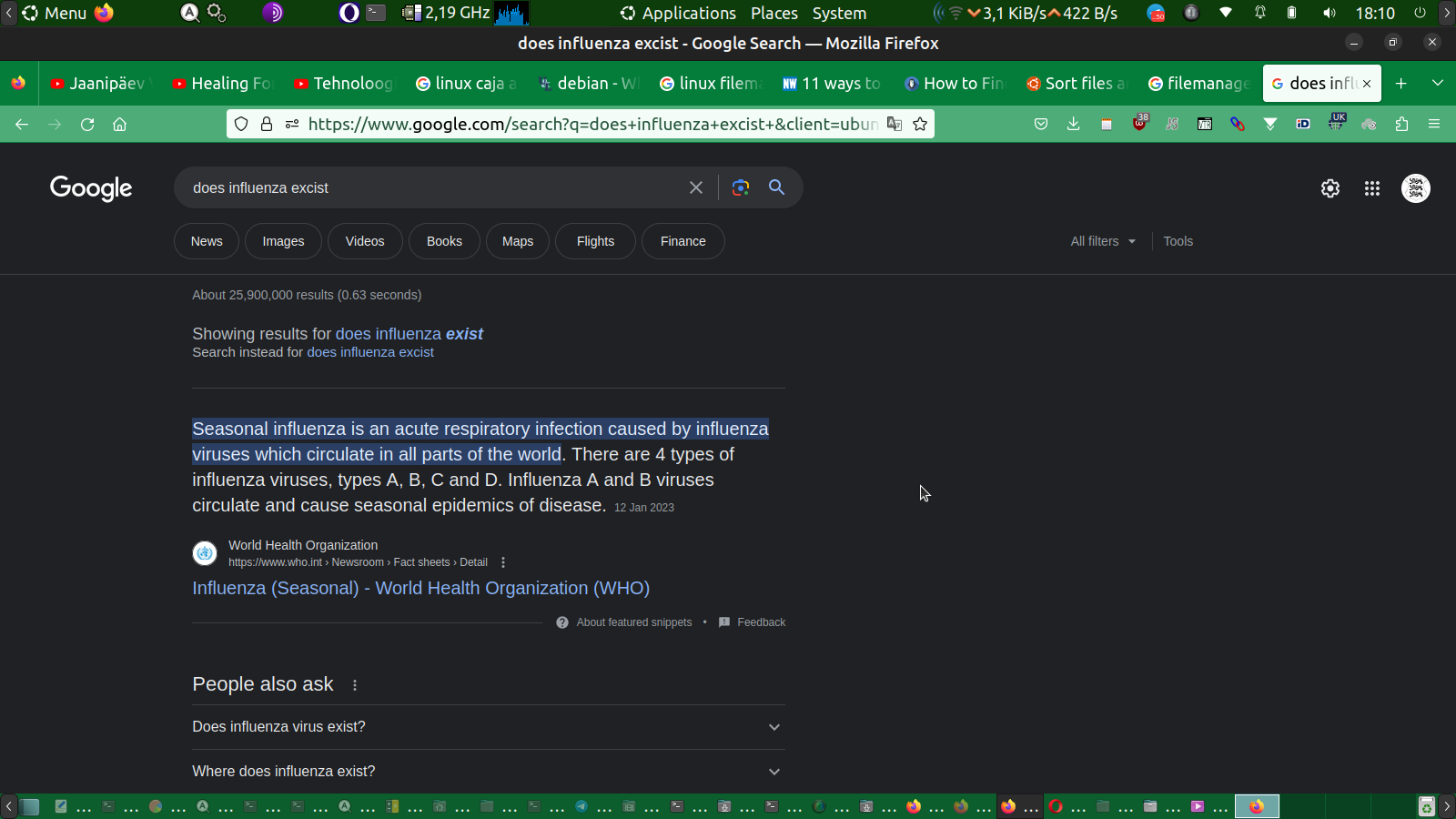Image resolution: width=1456 pixels, height=819 pixels.
Task: Focus the Google search input field
Action: pyautogui.click(x=433, y=187)
